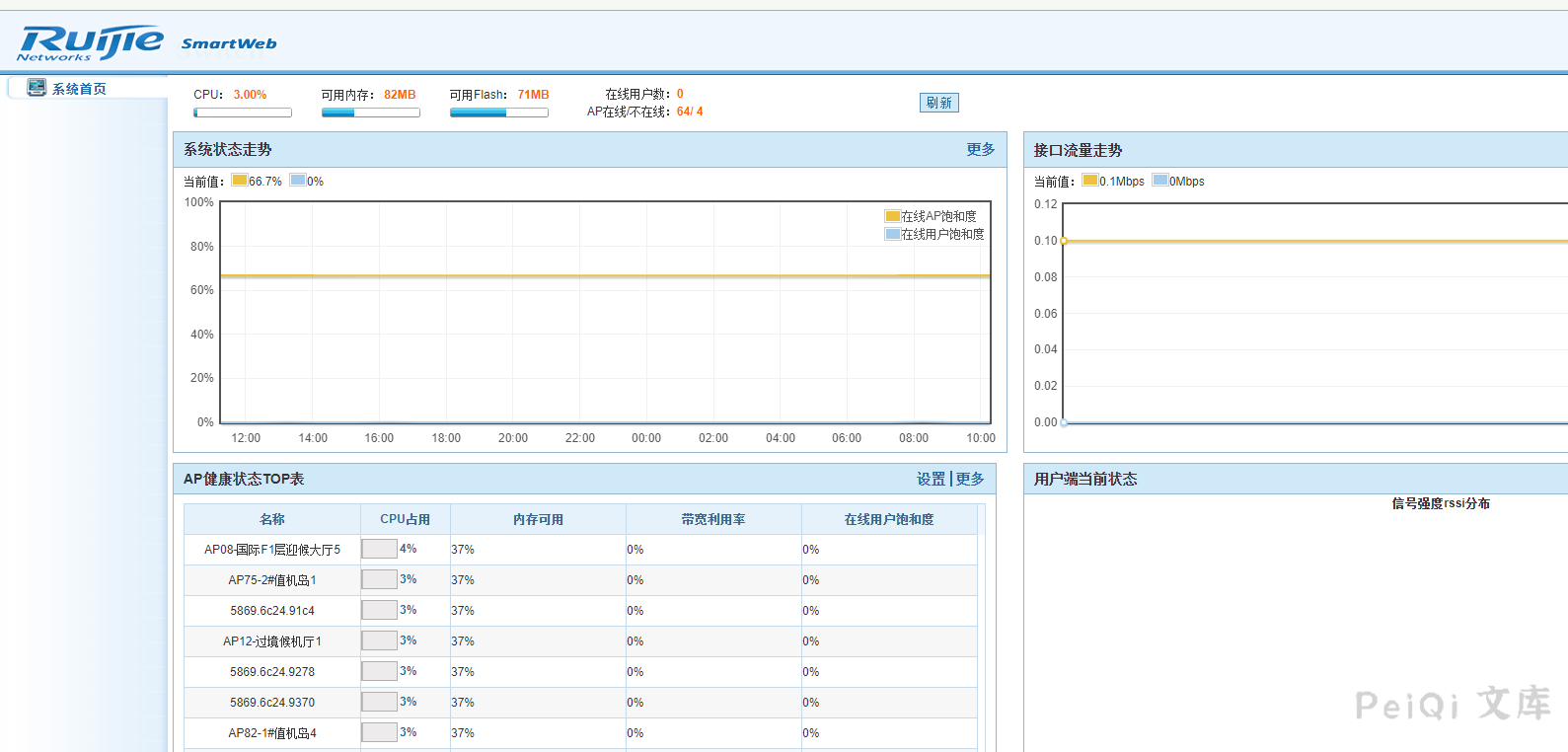Screen dimensions: 1568x752
Task: Select the AP08-国际F1层迎候大厅5 row name
Action: [x=272, y=550]
